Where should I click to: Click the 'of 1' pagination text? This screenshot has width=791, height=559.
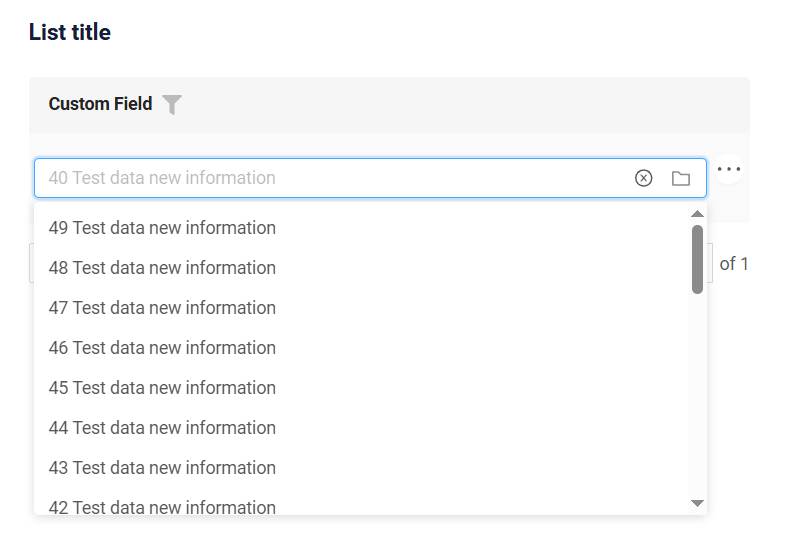(734, 263)
